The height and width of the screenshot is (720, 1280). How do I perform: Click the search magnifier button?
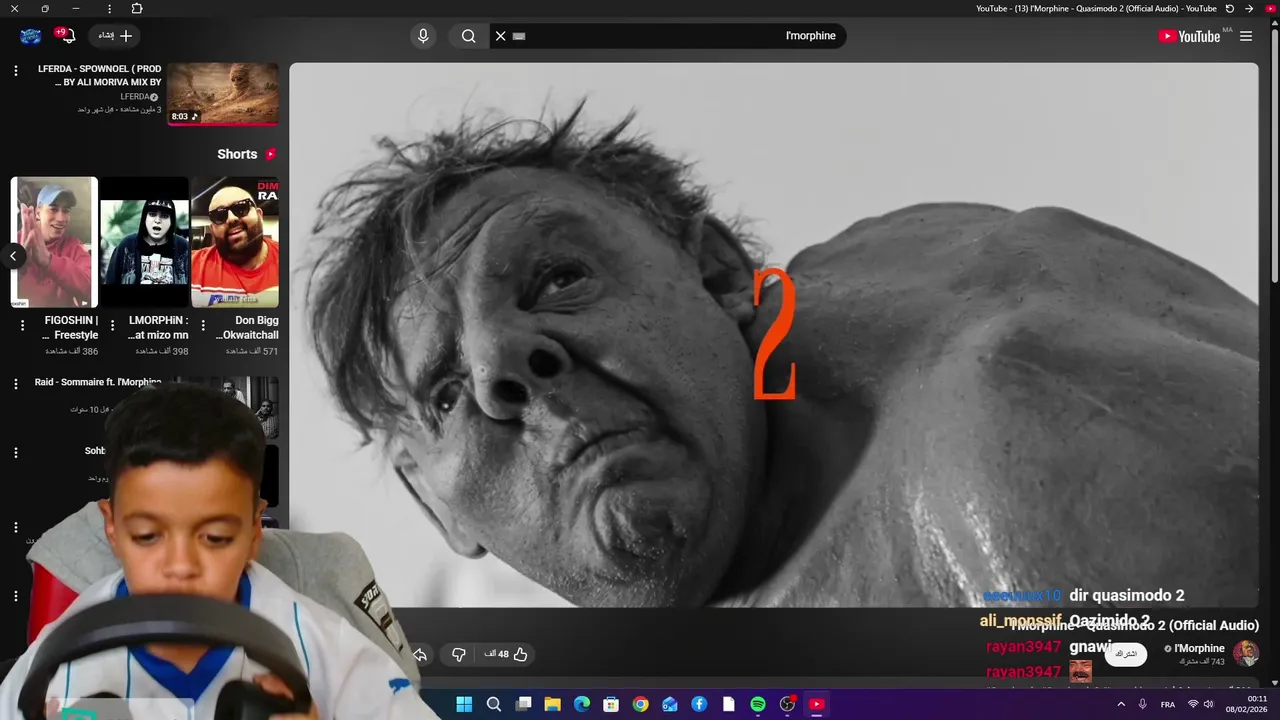tap(468, 36)
